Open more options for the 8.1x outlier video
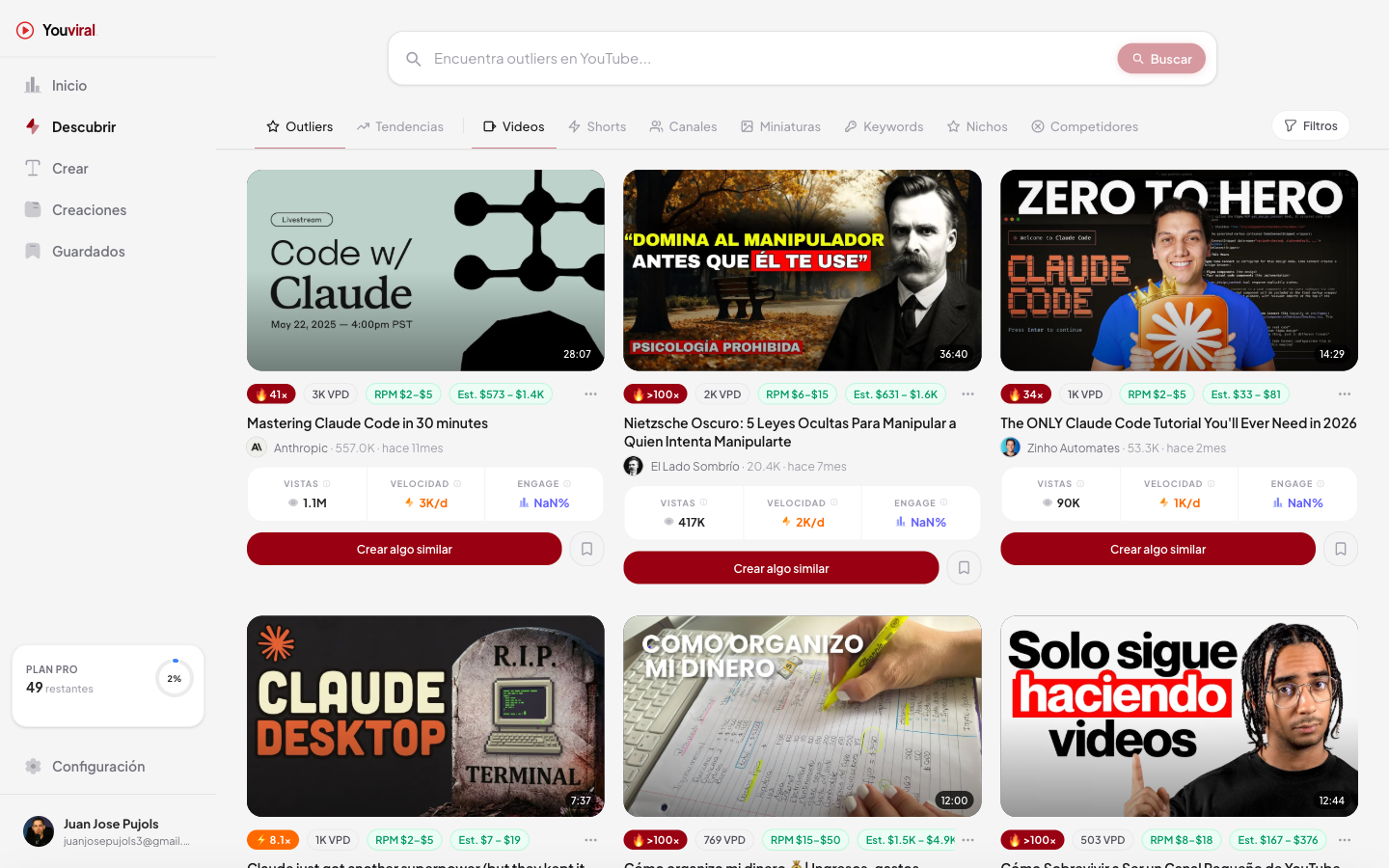The height and width of the screenshot is (868, 1389). pyautogui.click(x=591, y=840)
